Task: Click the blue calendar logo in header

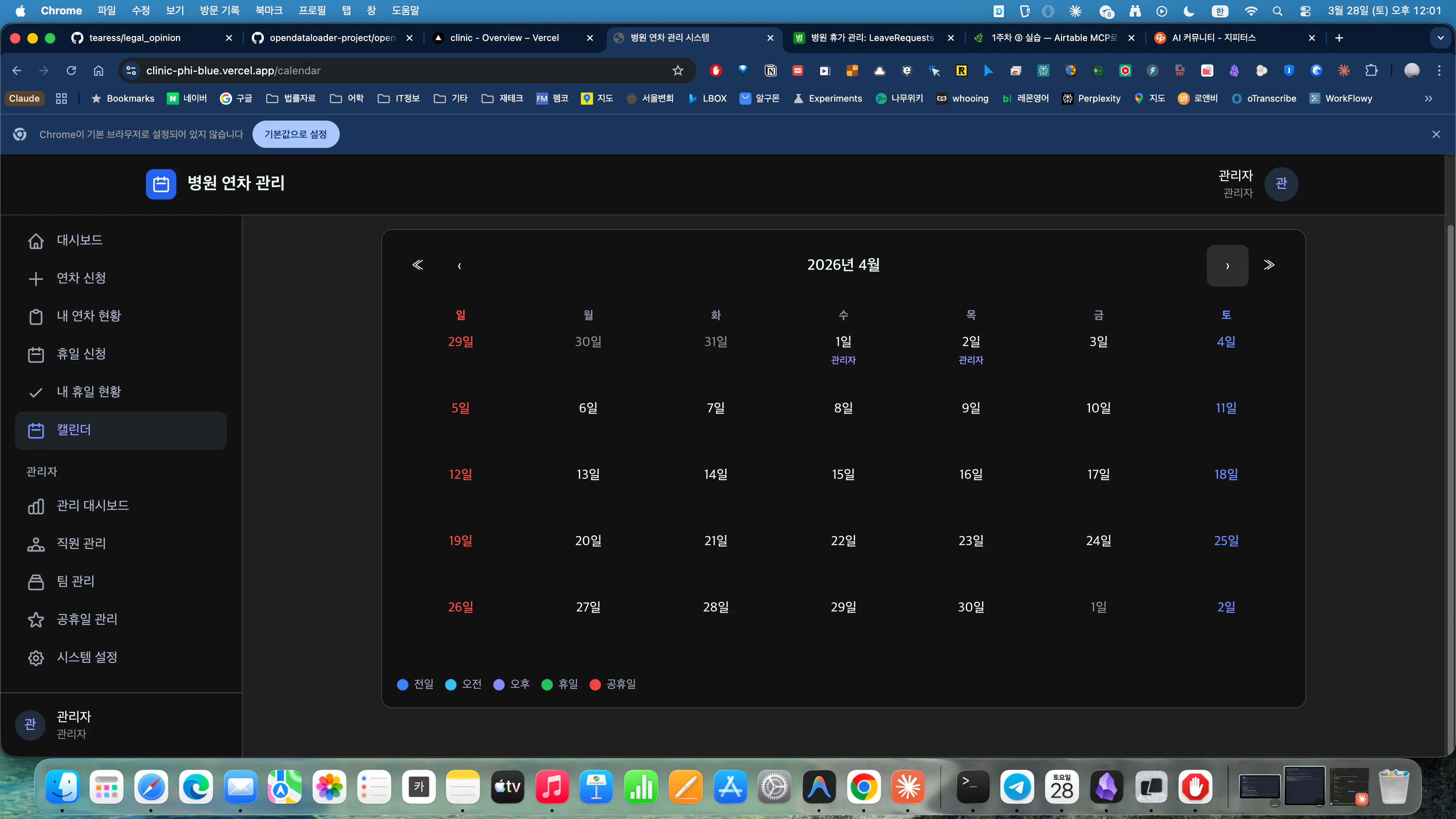Action: [161, 184]
